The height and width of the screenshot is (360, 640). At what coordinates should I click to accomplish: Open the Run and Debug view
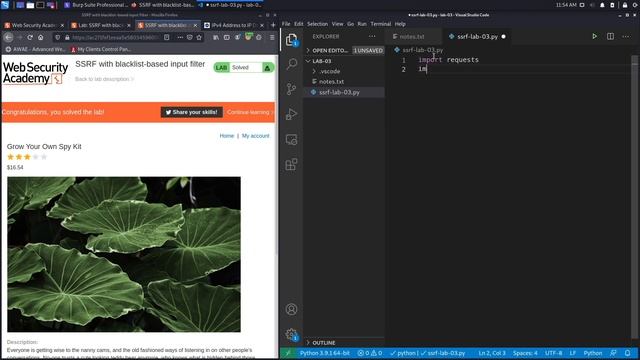(291, 114)
